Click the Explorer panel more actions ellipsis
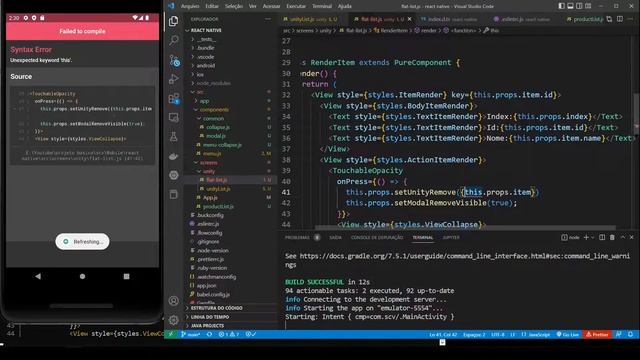 click(x=268, y=19)
